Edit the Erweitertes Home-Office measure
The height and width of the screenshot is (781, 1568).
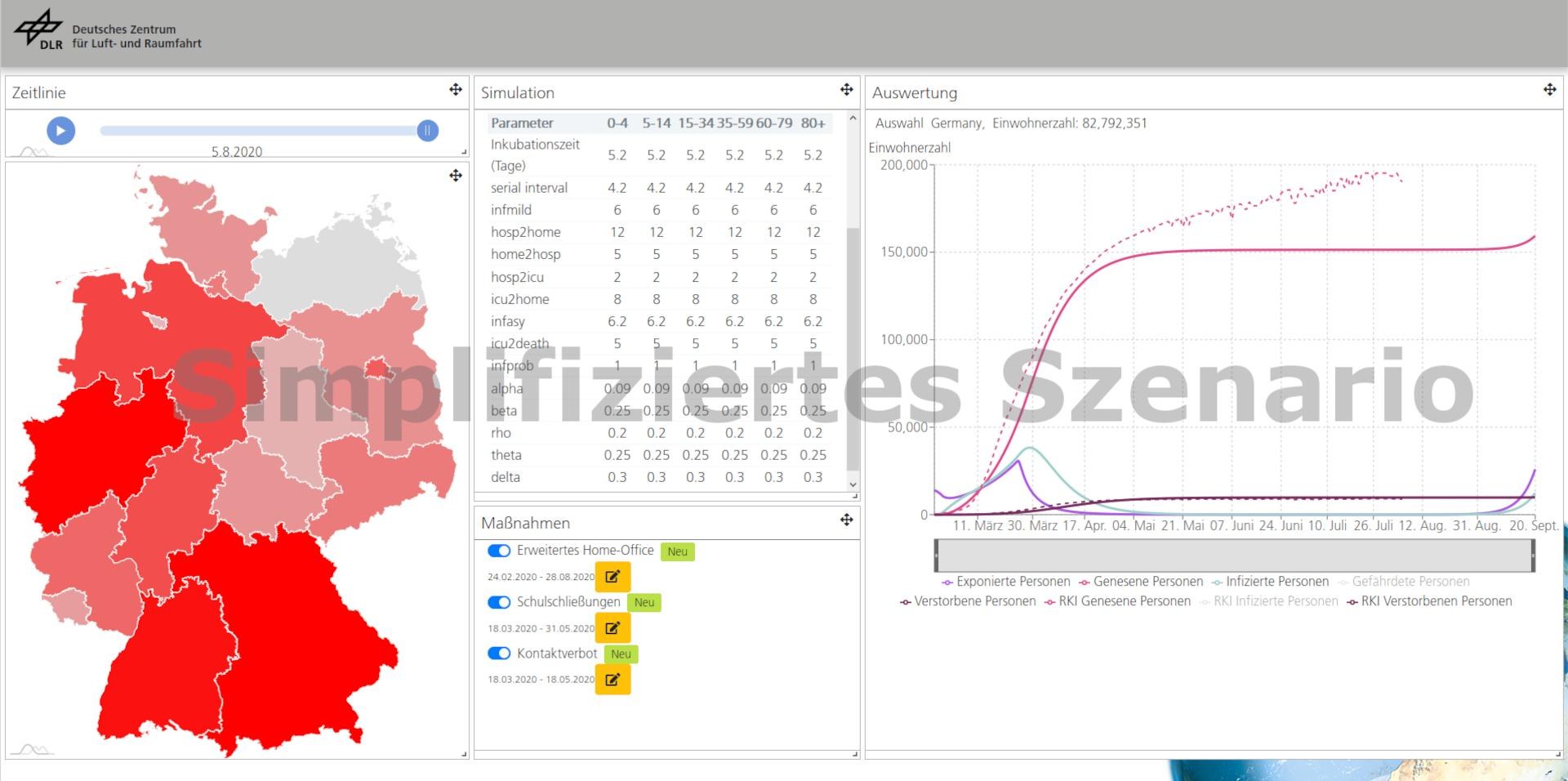[612, 577]
